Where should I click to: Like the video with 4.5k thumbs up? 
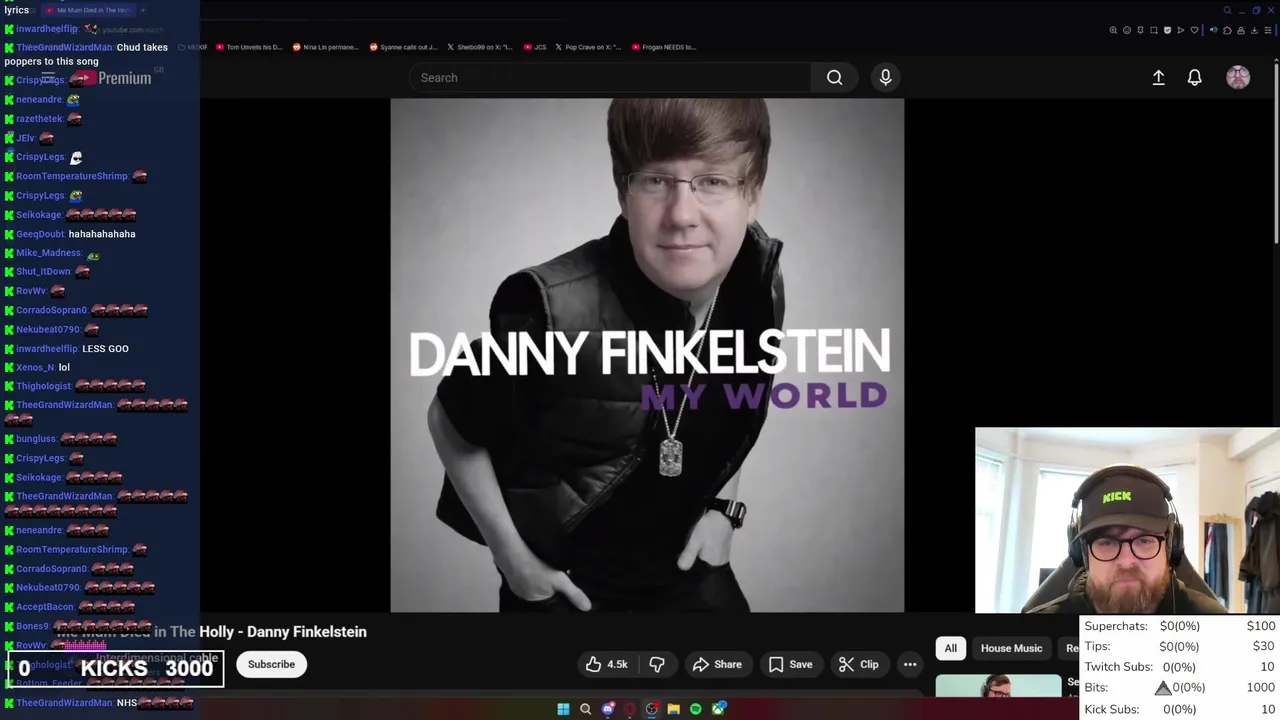pos(607,664)
